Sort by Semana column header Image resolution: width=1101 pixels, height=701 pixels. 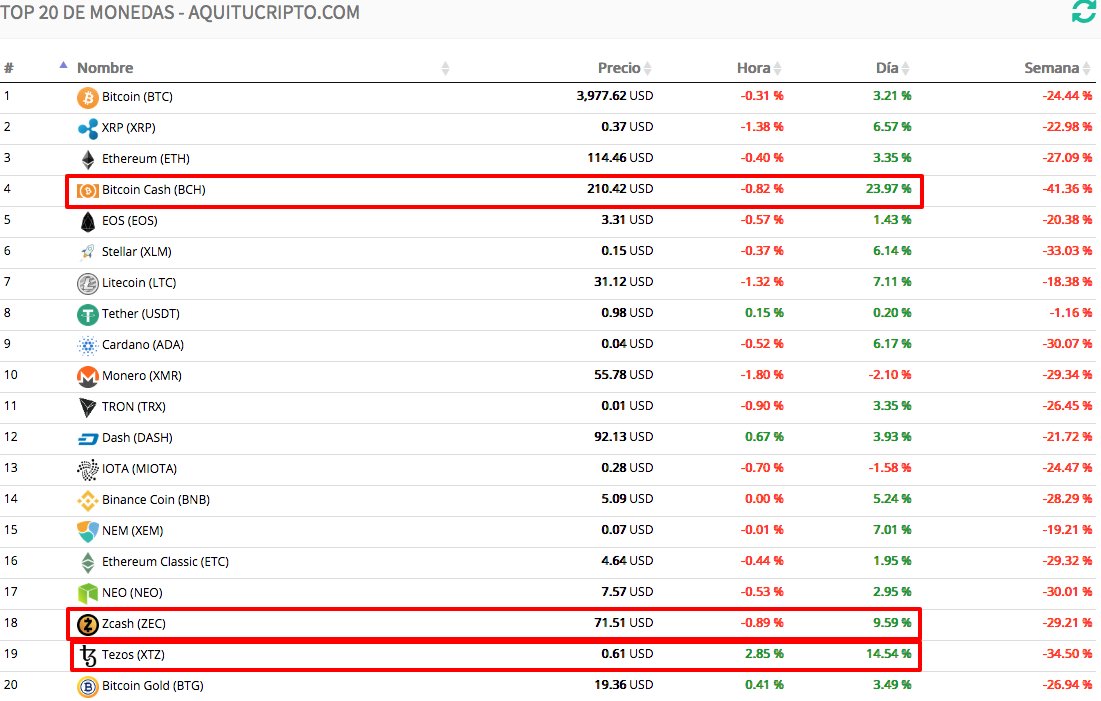click(1057, 68)
